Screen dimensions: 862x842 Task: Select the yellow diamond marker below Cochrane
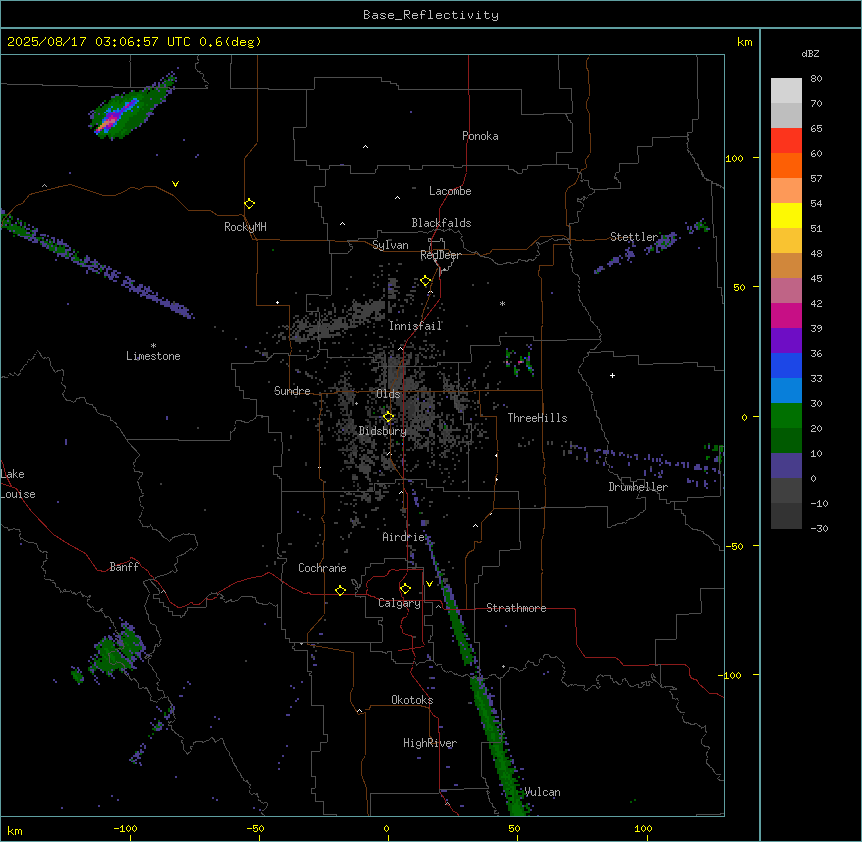click(x=340, y=590)
